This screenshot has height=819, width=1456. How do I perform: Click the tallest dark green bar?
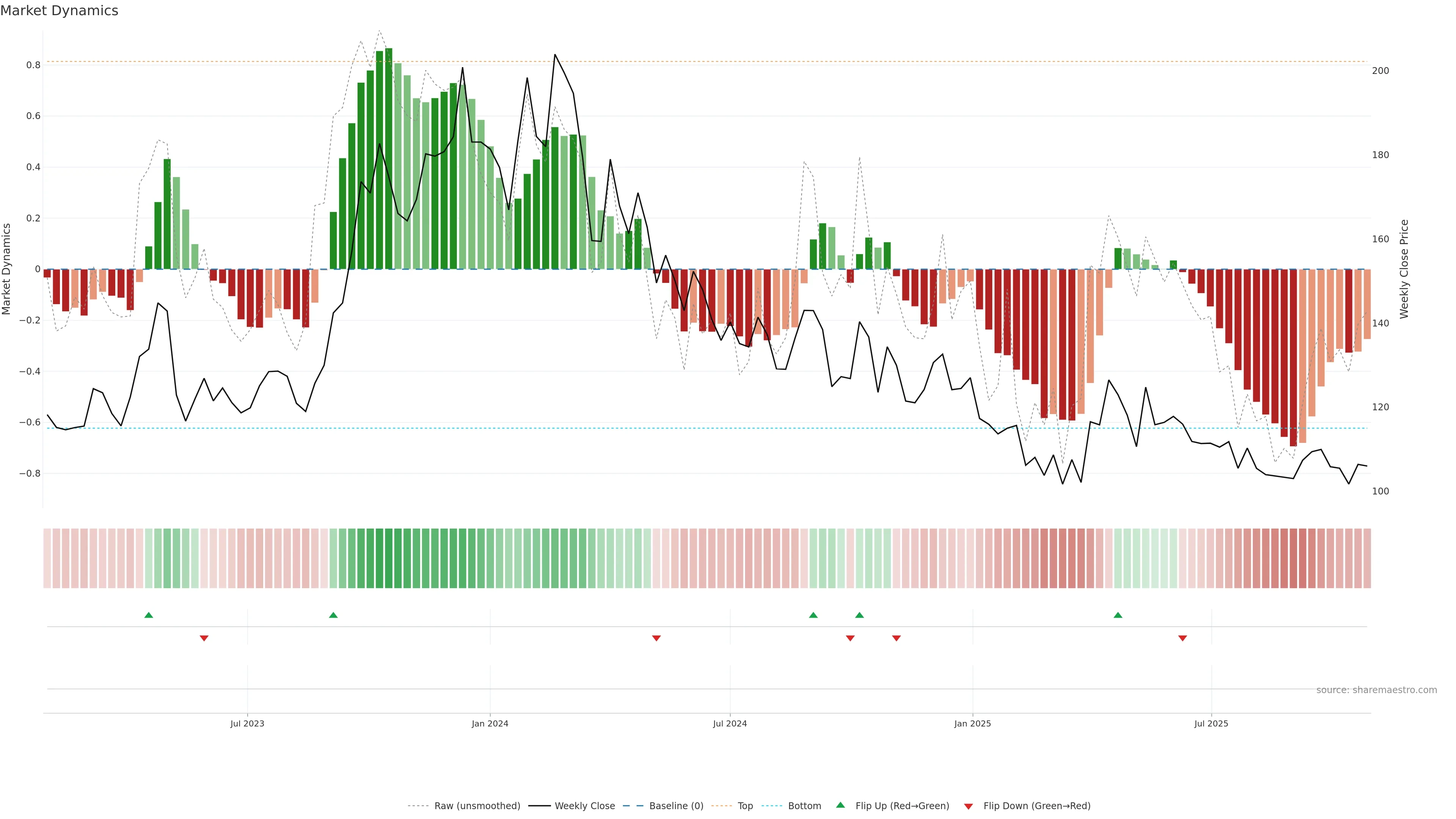point(389,158)
